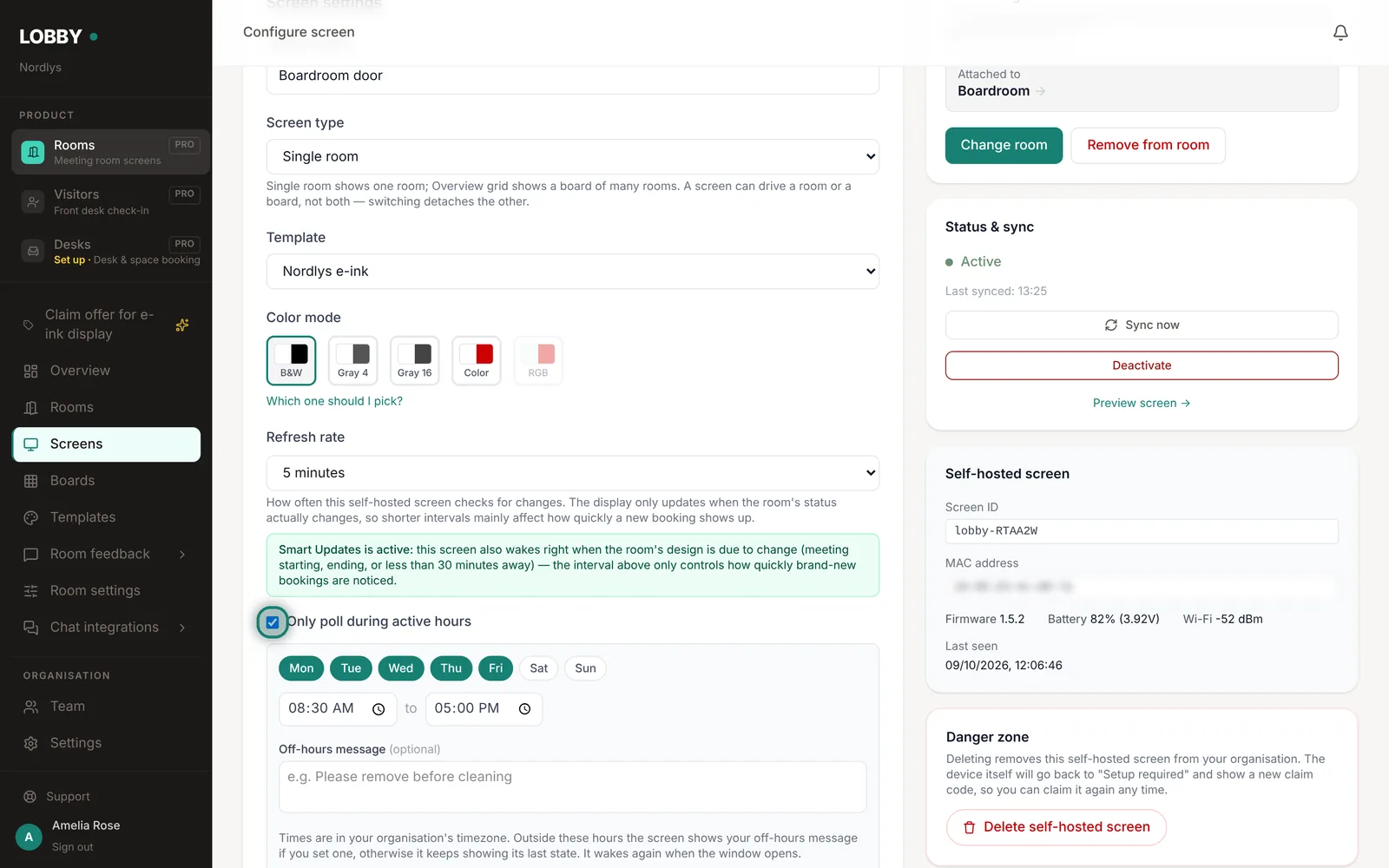Click the Delete self-hosted screen trash icon
Image resolution: width=1389 pixels, height=868 pixels.
(x=969, y=828)
